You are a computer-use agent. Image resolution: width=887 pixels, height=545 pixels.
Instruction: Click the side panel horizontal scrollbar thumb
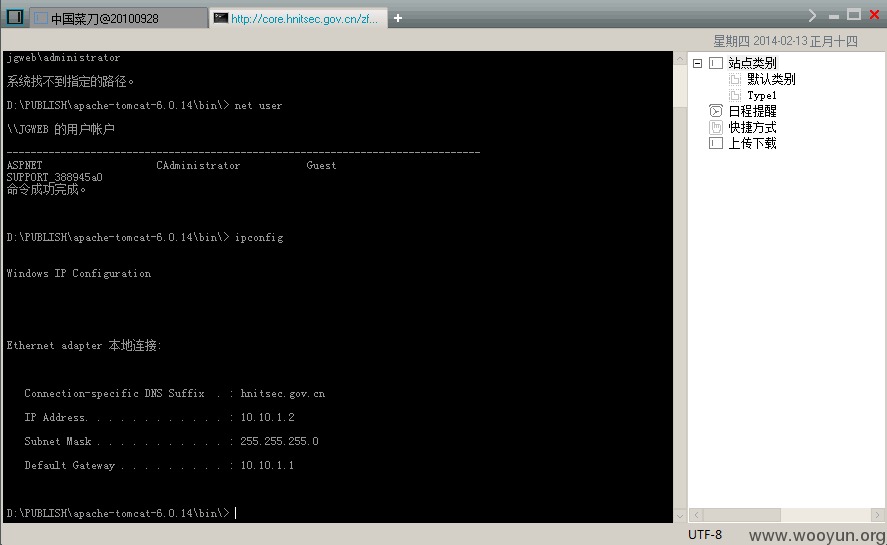click(742, 514)
